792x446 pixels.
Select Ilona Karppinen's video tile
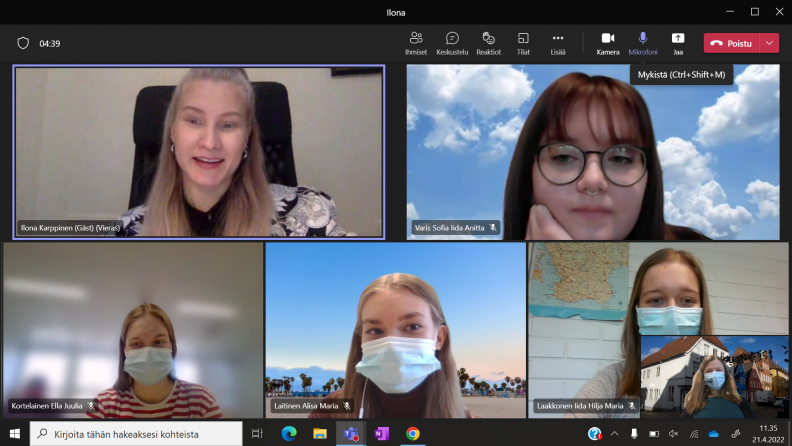[x=198, y=152]
